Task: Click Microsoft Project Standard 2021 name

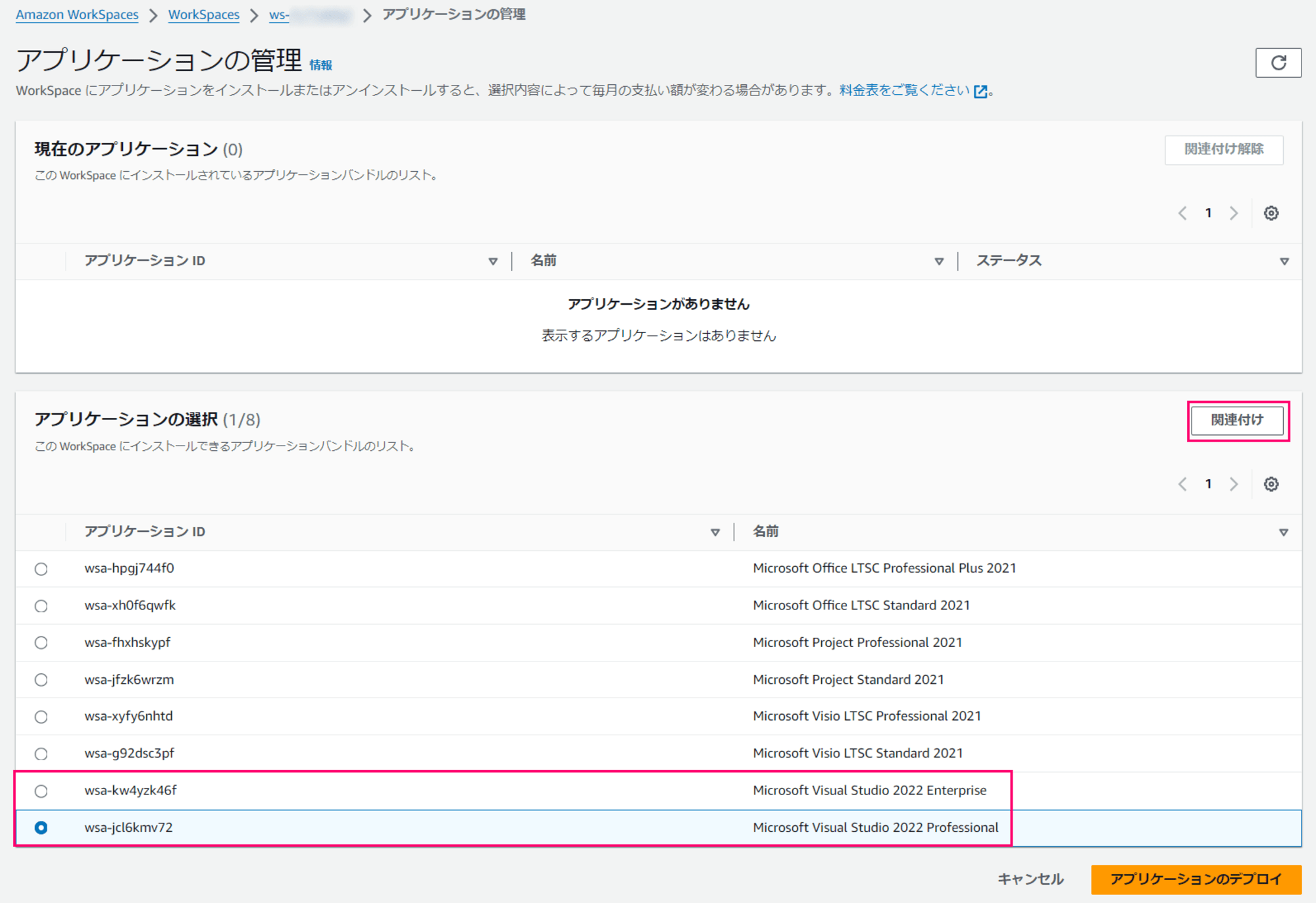Action: (x=848, y=679)
